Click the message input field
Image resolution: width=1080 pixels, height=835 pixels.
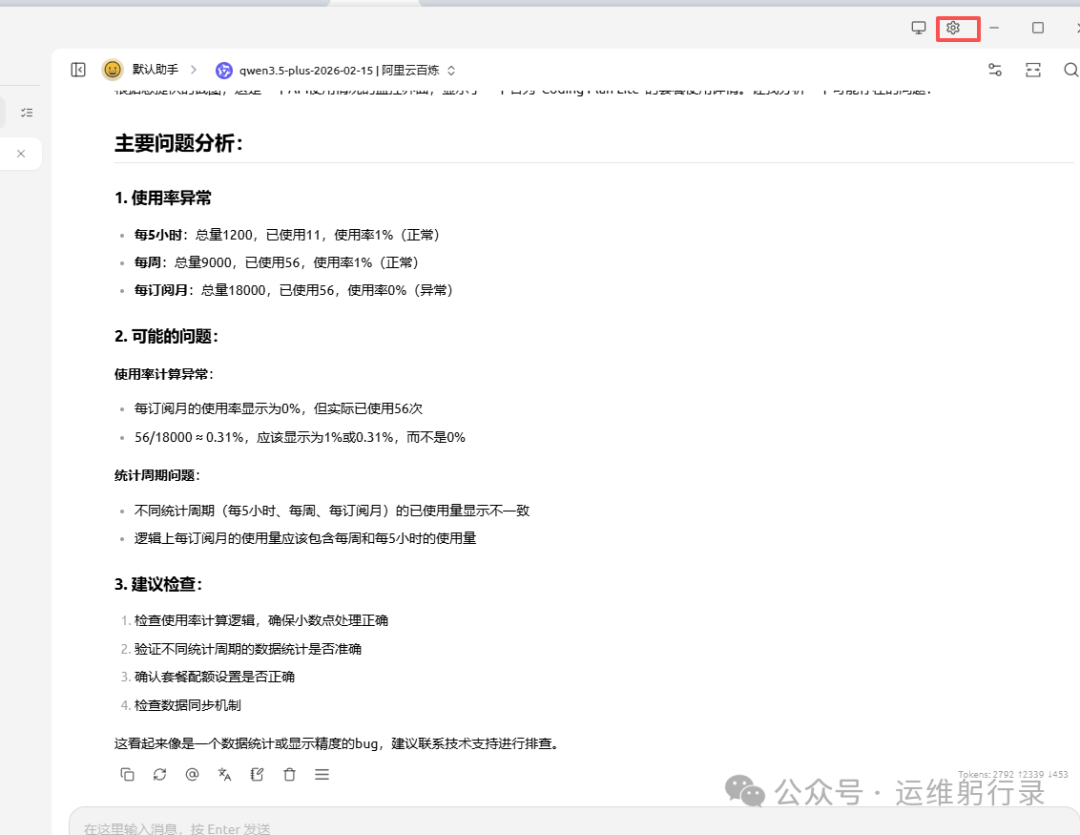[x=500, y=828]
